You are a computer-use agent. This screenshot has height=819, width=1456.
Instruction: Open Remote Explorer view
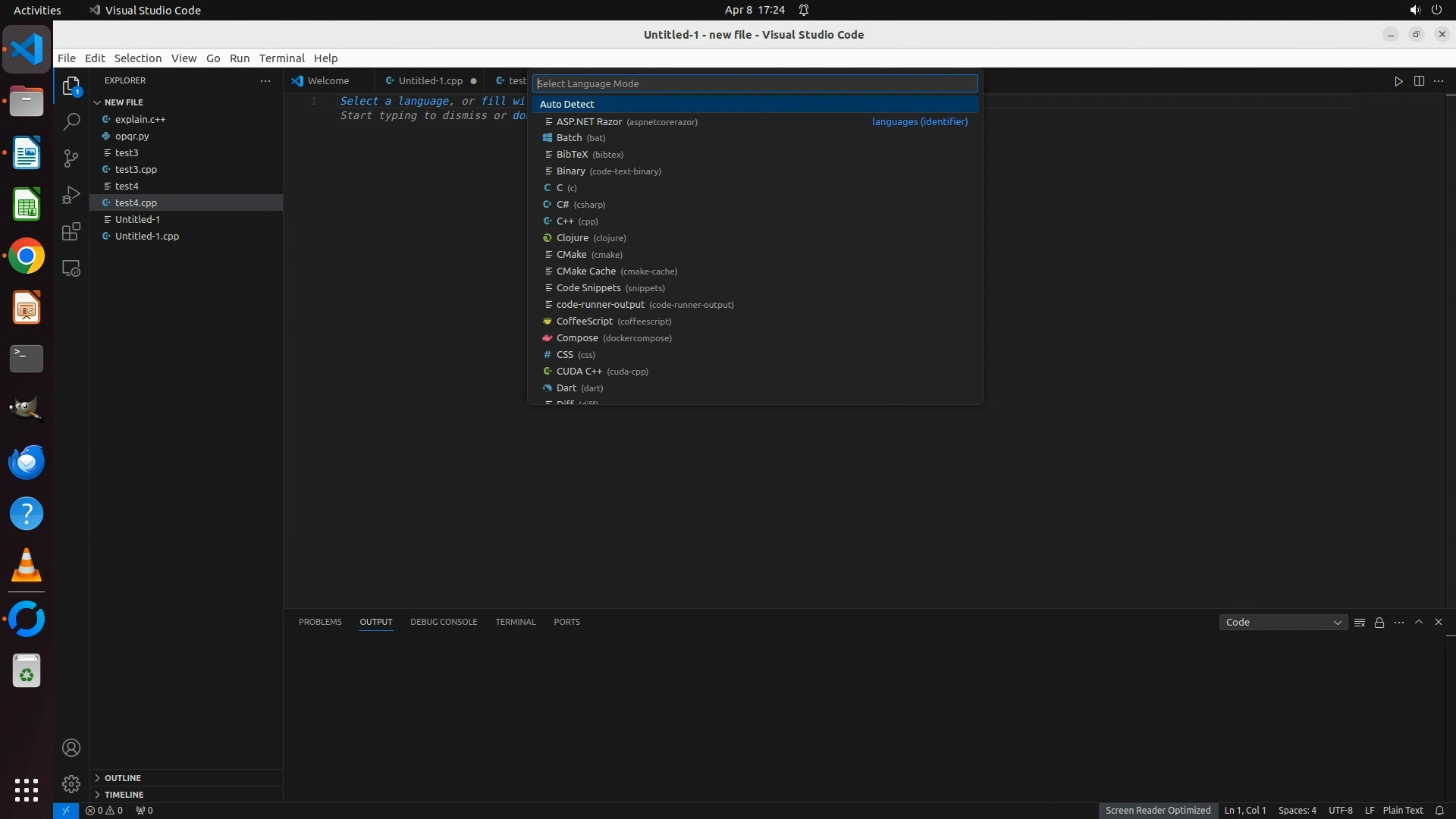pyautogui.click(x=71, y=268)
